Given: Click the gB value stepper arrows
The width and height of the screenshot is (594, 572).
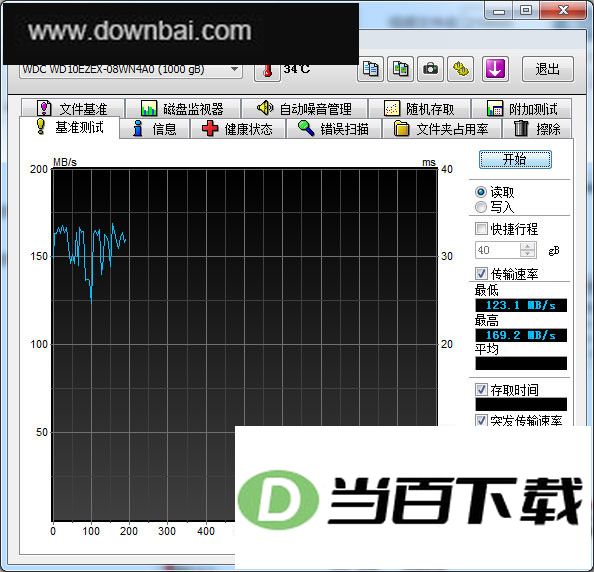Looking at the screenshot, I should (x=528, y=250).
